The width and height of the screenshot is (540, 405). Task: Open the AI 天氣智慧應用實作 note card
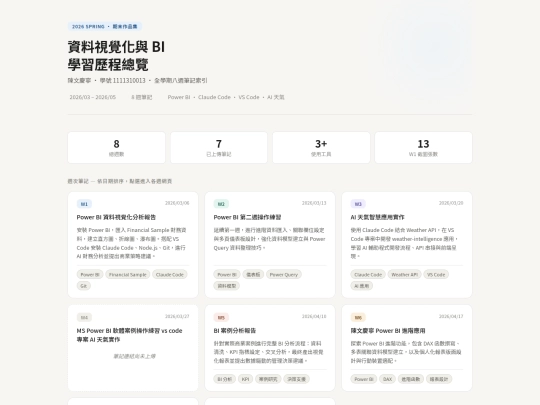[x=407, y=245]
